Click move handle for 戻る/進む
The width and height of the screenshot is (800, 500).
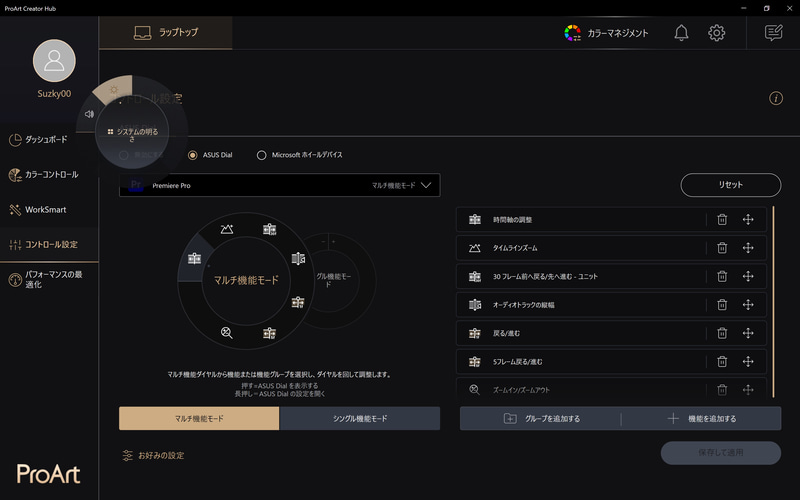748,333
